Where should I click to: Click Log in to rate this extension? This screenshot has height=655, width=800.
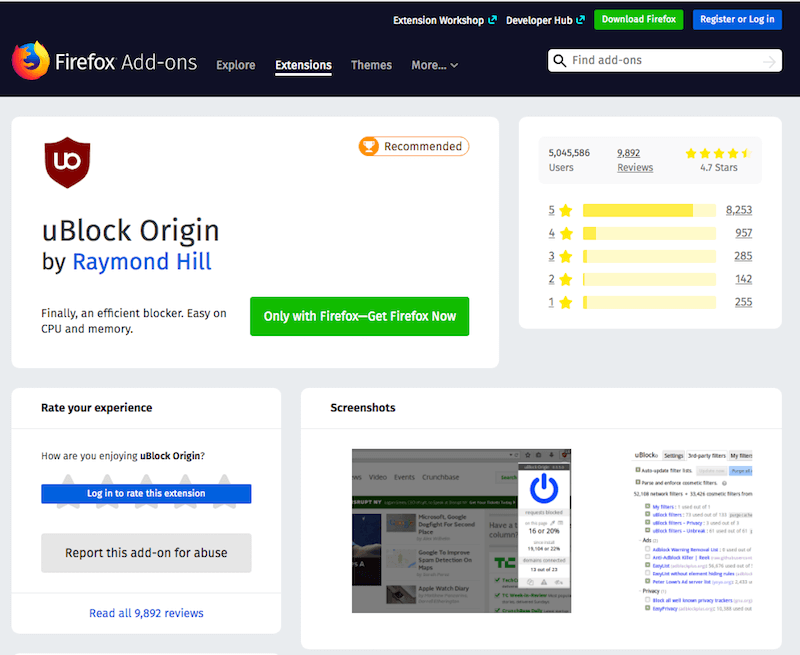pos(146,493)
